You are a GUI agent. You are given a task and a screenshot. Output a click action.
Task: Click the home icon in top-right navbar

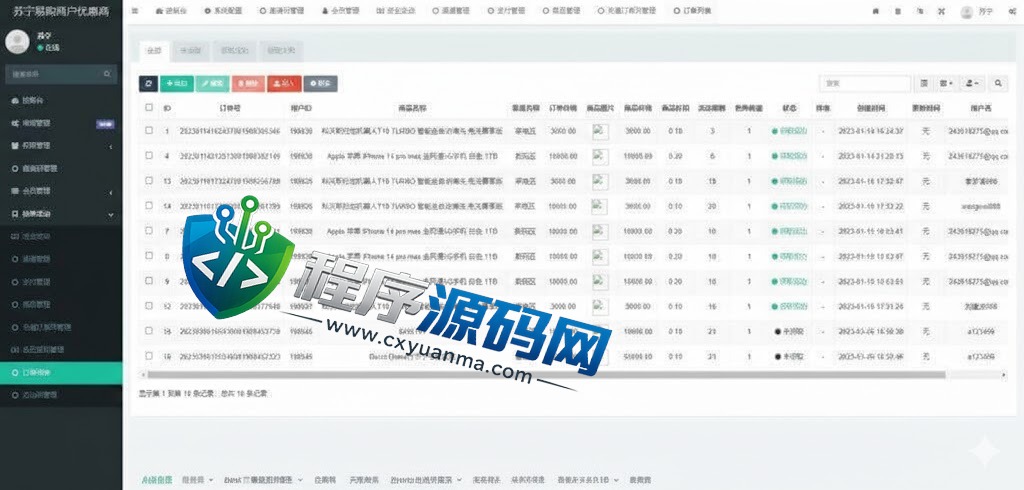click(x=876, y=11)
